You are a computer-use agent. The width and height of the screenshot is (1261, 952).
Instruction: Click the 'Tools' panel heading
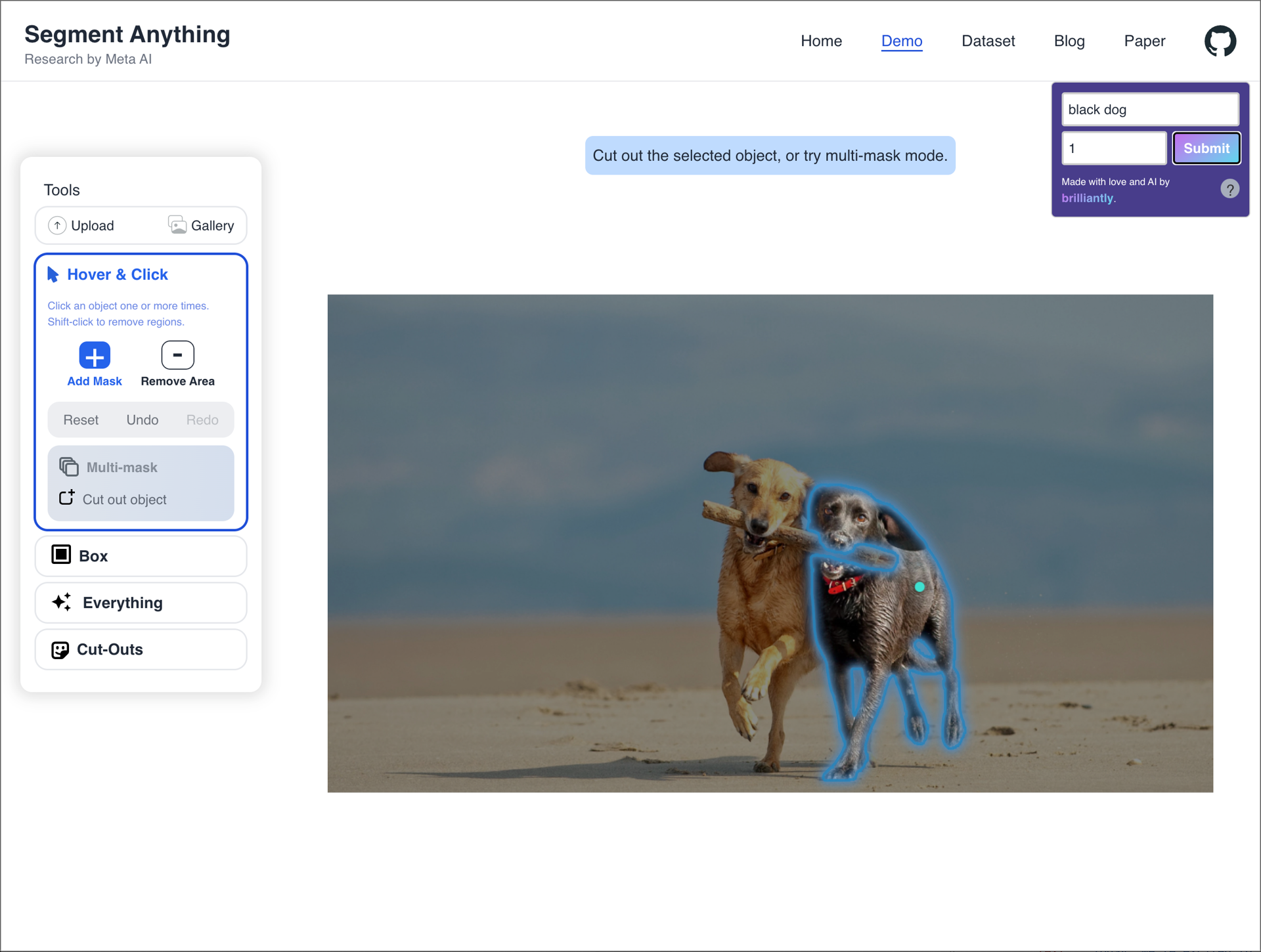pos(62,190)
